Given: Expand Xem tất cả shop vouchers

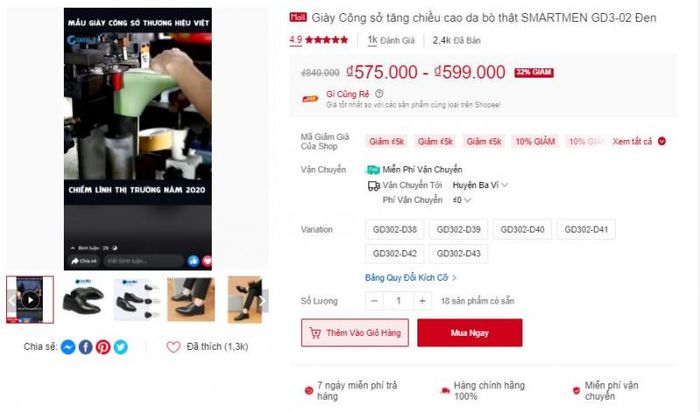Looking at the screenshot, I should point(639,141).
